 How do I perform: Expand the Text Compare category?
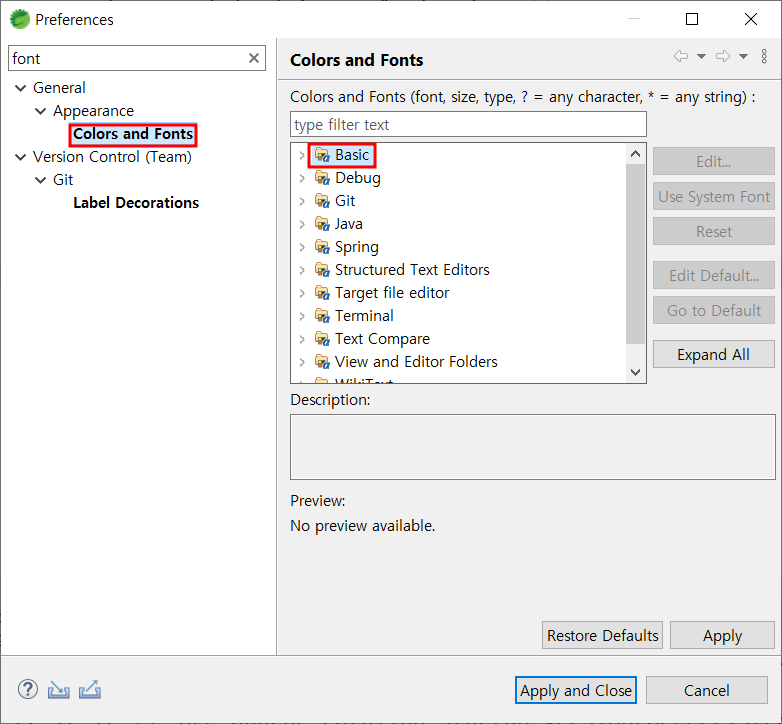coord(302,339)
